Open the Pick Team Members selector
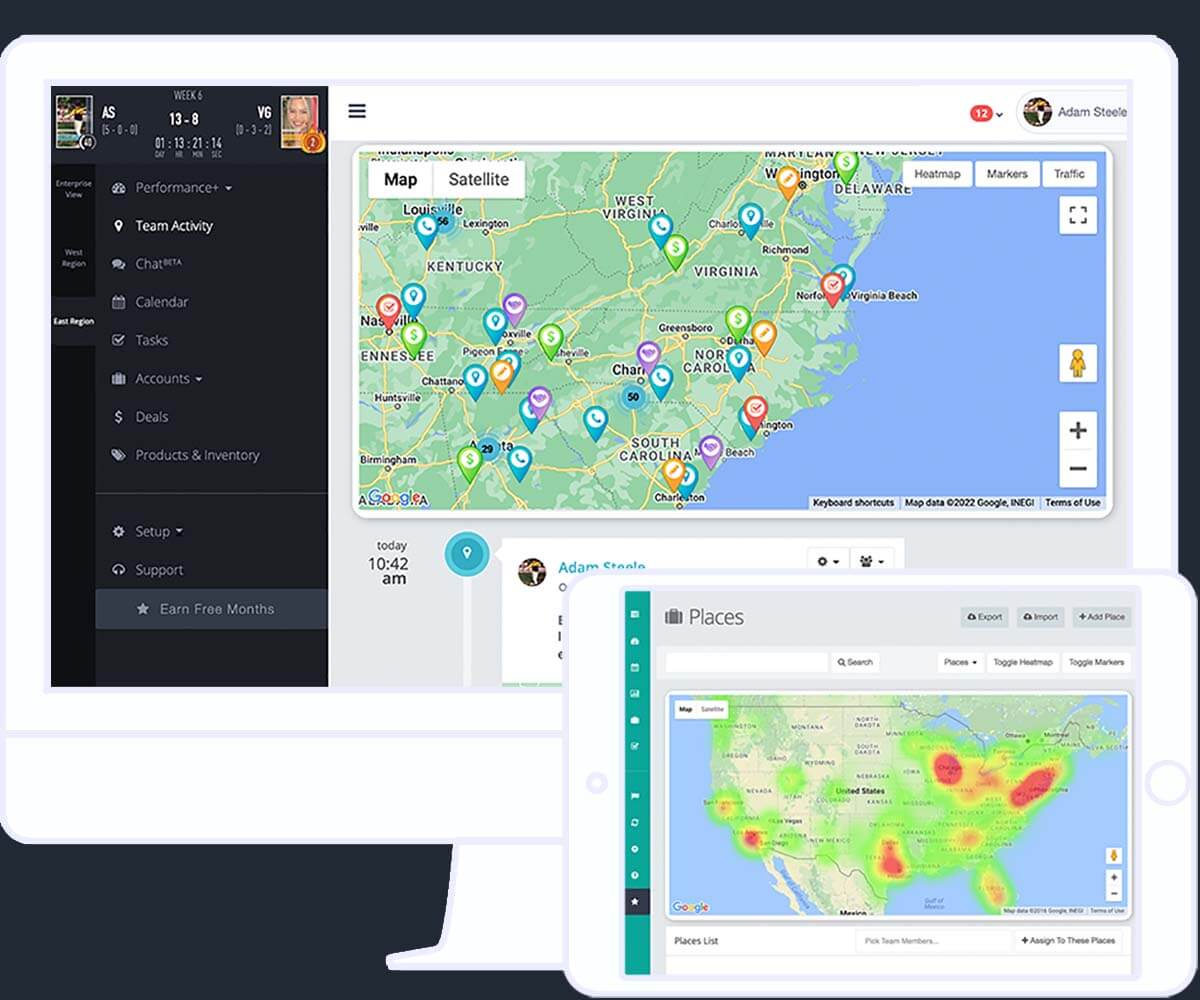The height and width of the screenshot is (1000, 1200). [x=932, y=941]
